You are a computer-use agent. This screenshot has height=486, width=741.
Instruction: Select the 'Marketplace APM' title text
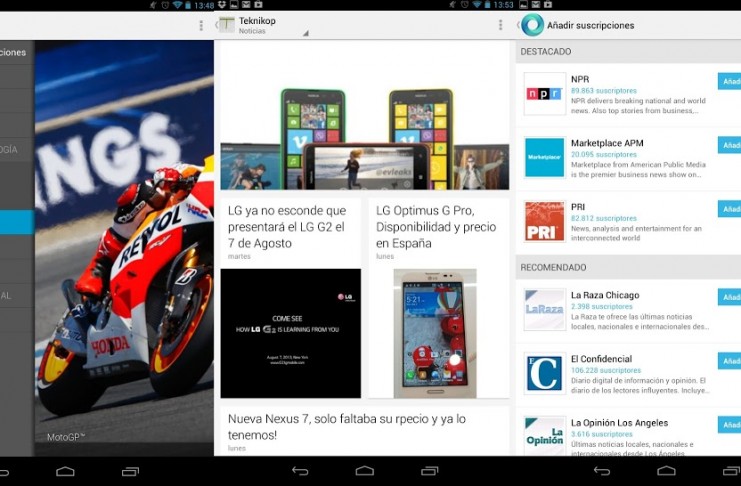pos(607,143)
